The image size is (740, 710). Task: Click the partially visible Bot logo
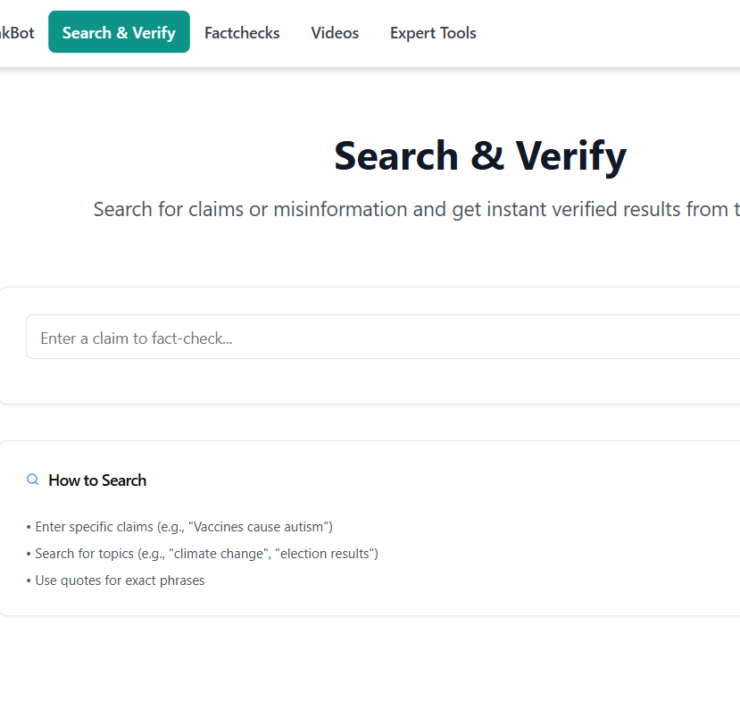pyautogui.click(x=17, y=33)
